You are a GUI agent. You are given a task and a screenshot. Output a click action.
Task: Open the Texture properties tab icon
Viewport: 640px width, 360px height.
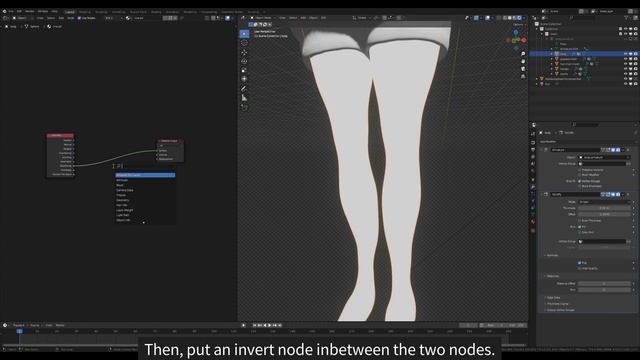[533, 231]
